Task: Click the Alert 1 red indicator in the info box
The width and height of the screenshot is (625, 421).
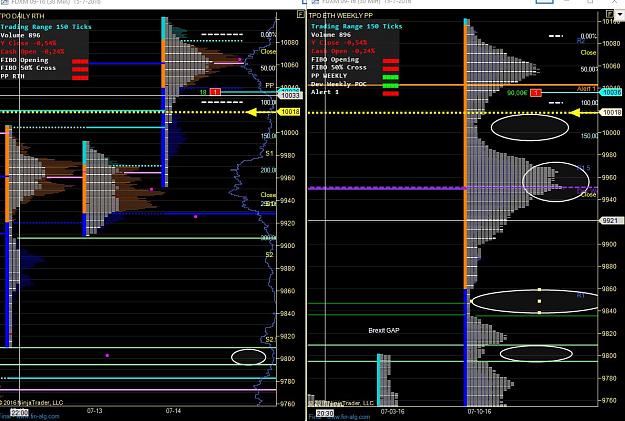Action: (391, 94)
